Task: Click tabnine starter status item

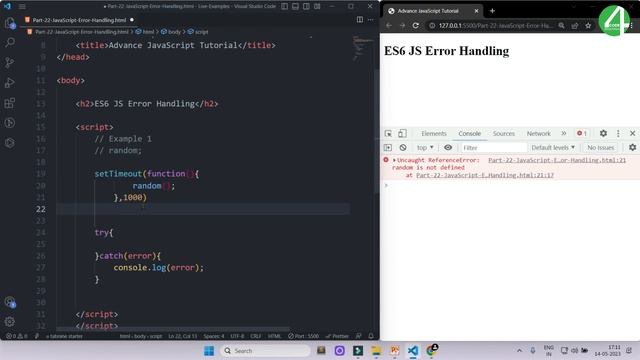Action: point(64,336)
